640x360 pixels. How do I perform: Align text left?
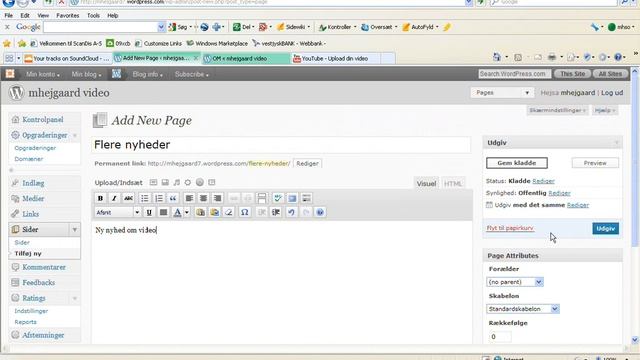(189, 198)
